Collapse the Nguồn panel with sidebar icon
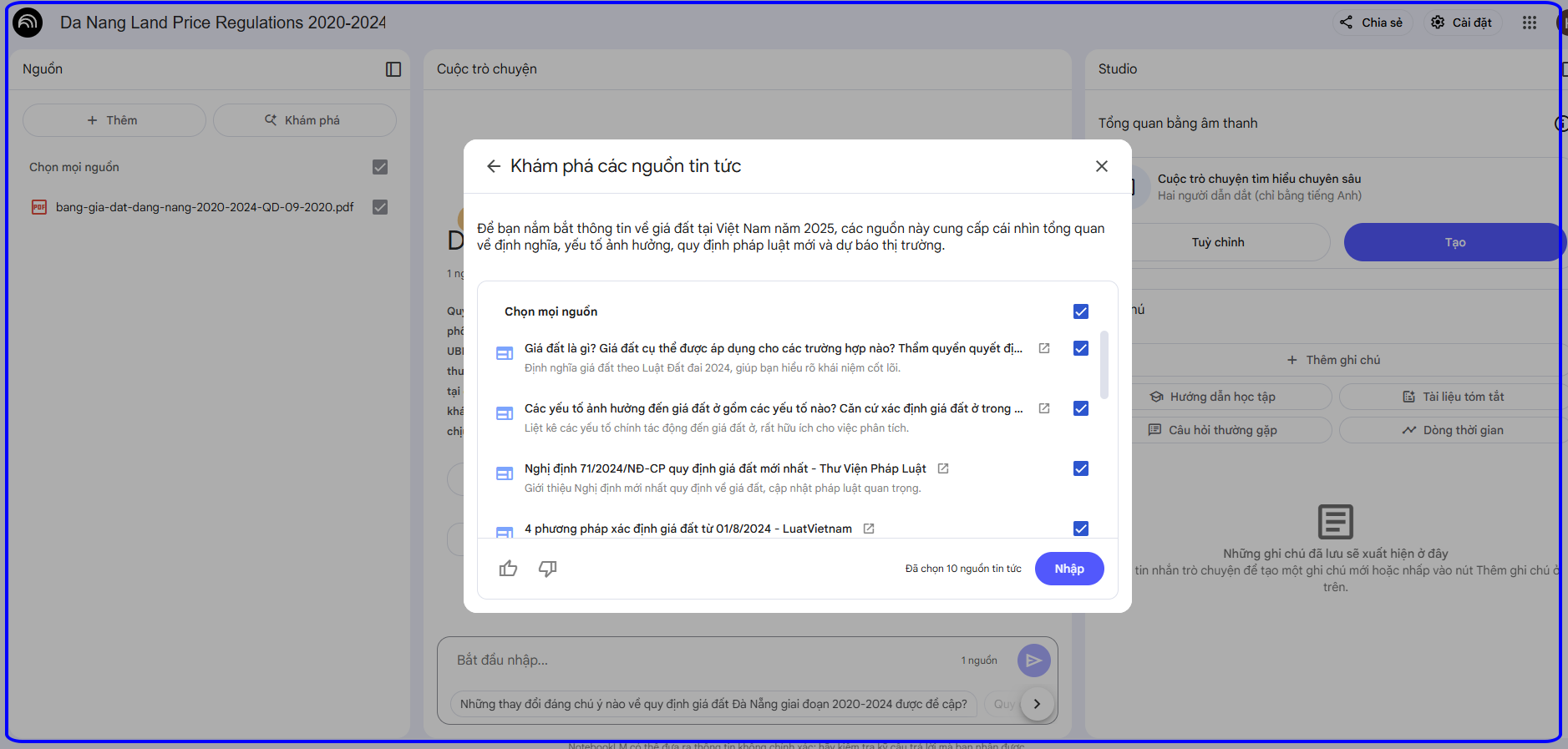The height and width of the screenshot is (749, 1568). (393, 69)
